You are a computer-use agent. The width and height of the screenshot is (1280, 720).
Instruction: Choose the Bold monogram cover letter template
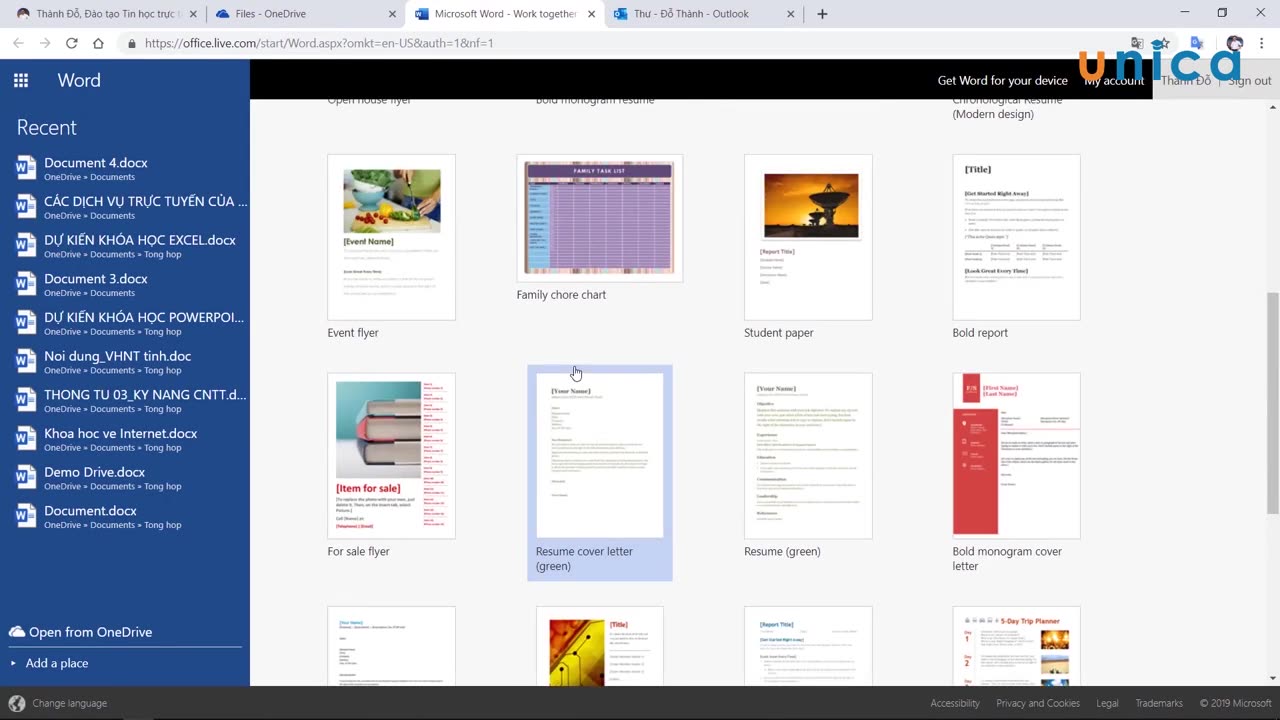1016,456
